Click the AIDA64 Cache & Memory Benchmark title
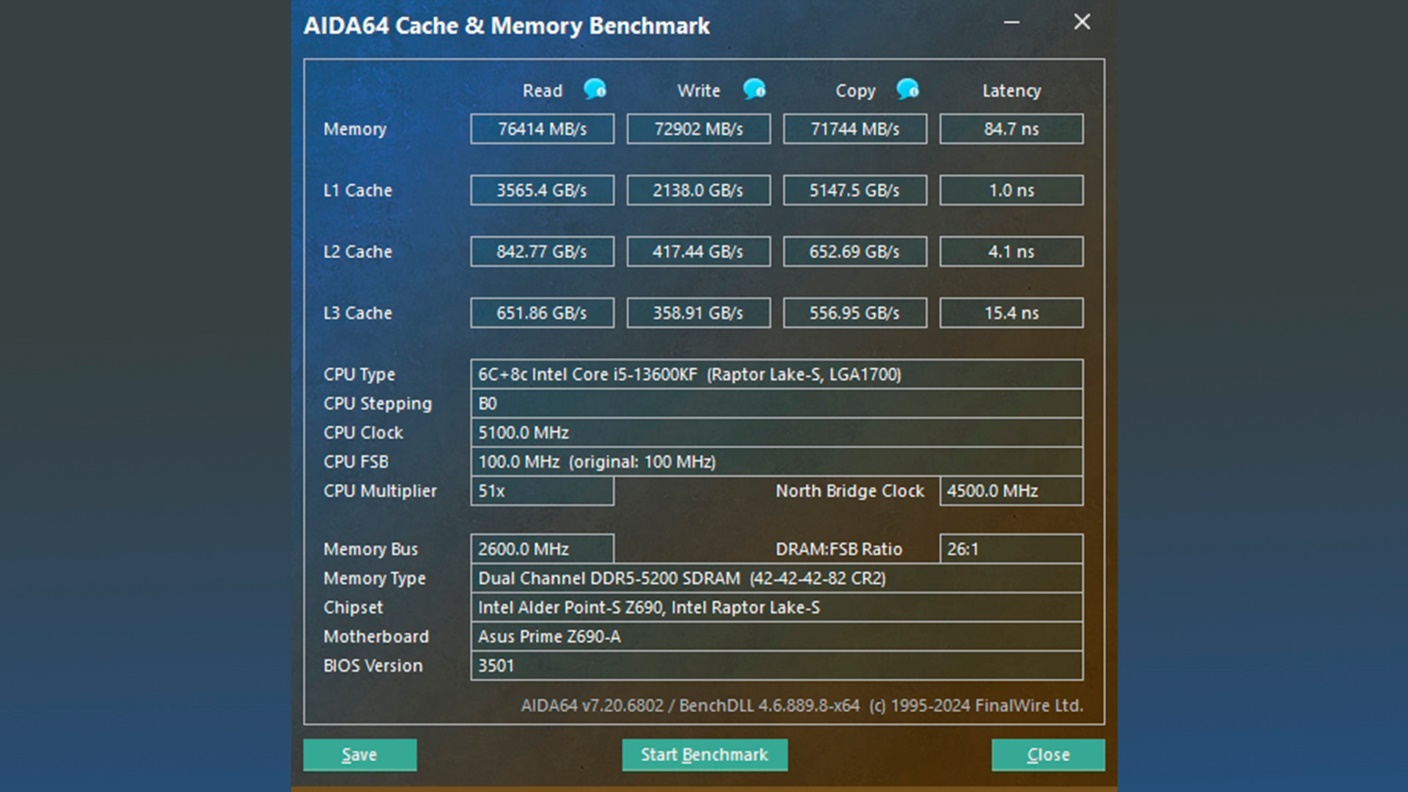This screenshot has height=792, width=1408. pos(507,26)
